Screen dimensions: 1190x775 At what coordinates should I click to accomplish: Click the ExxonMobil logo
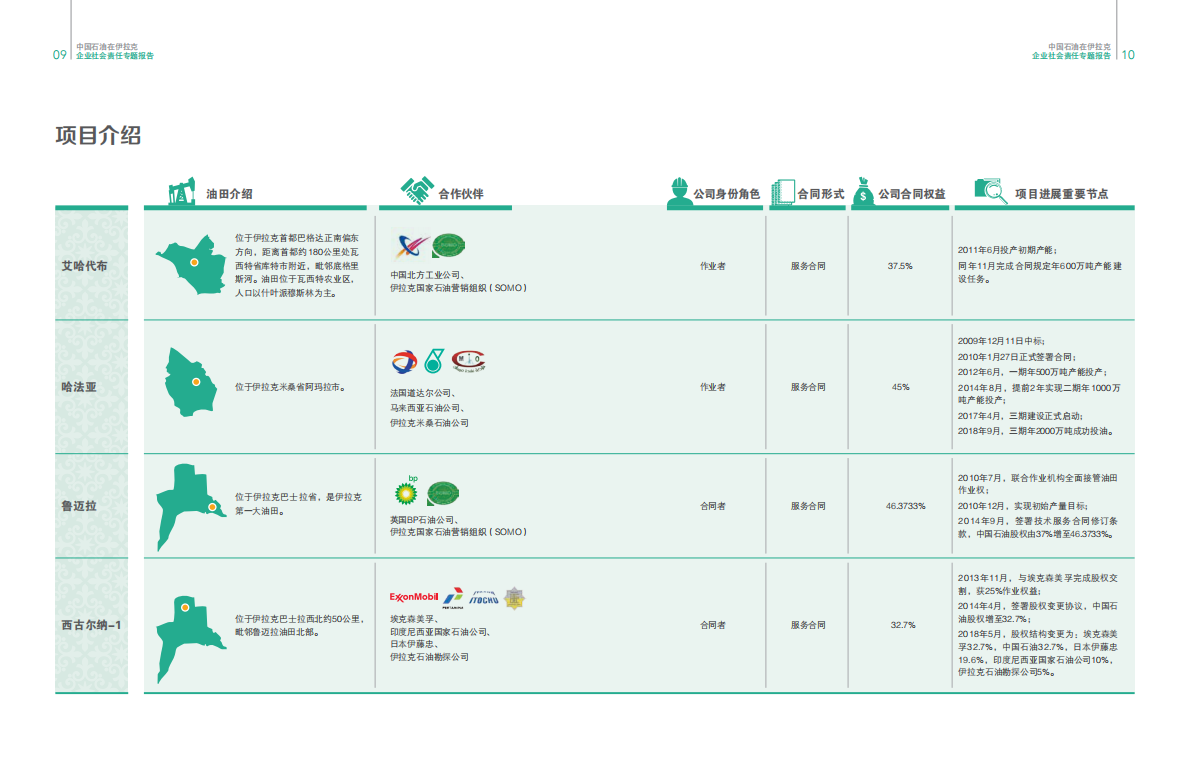coord(414,597)
